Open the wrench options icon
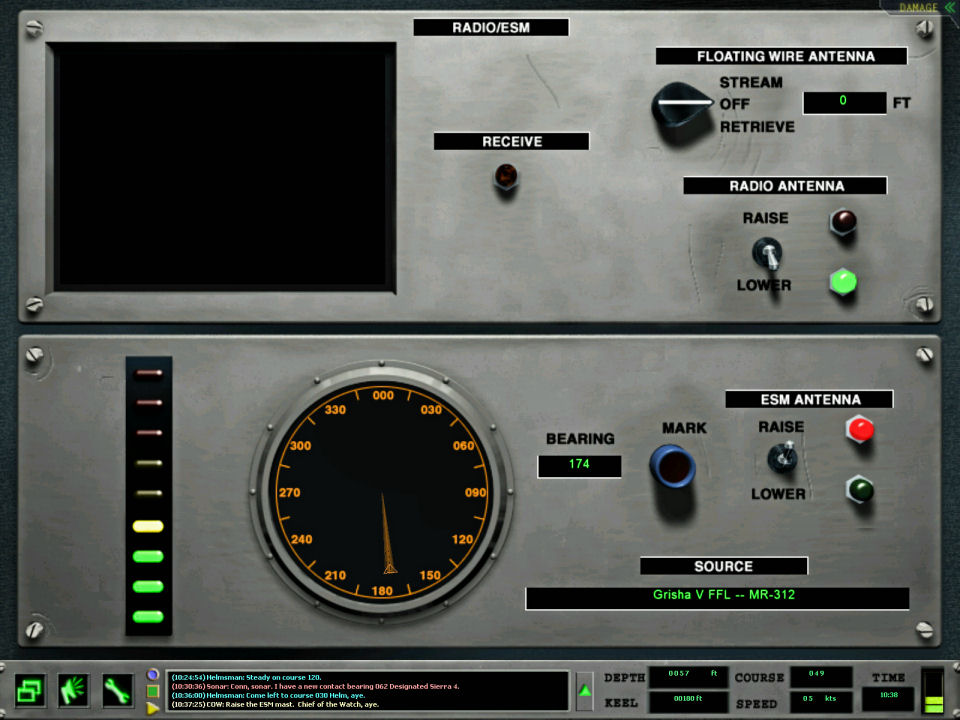This screenshot has width=960, height=720. point(118,690)
